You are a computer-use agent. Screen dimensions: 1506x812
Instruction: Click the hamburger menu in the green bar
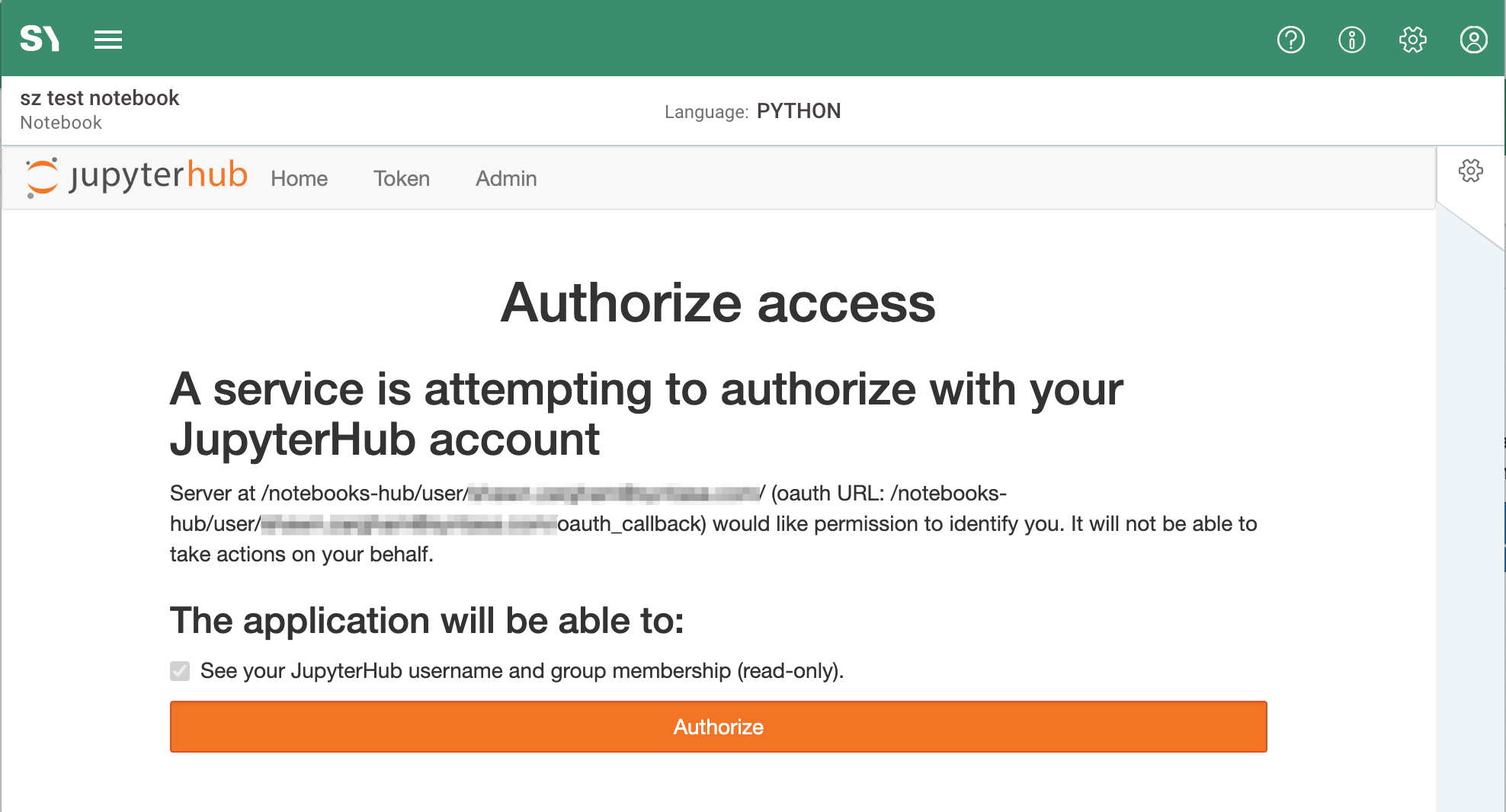(108, 39)
